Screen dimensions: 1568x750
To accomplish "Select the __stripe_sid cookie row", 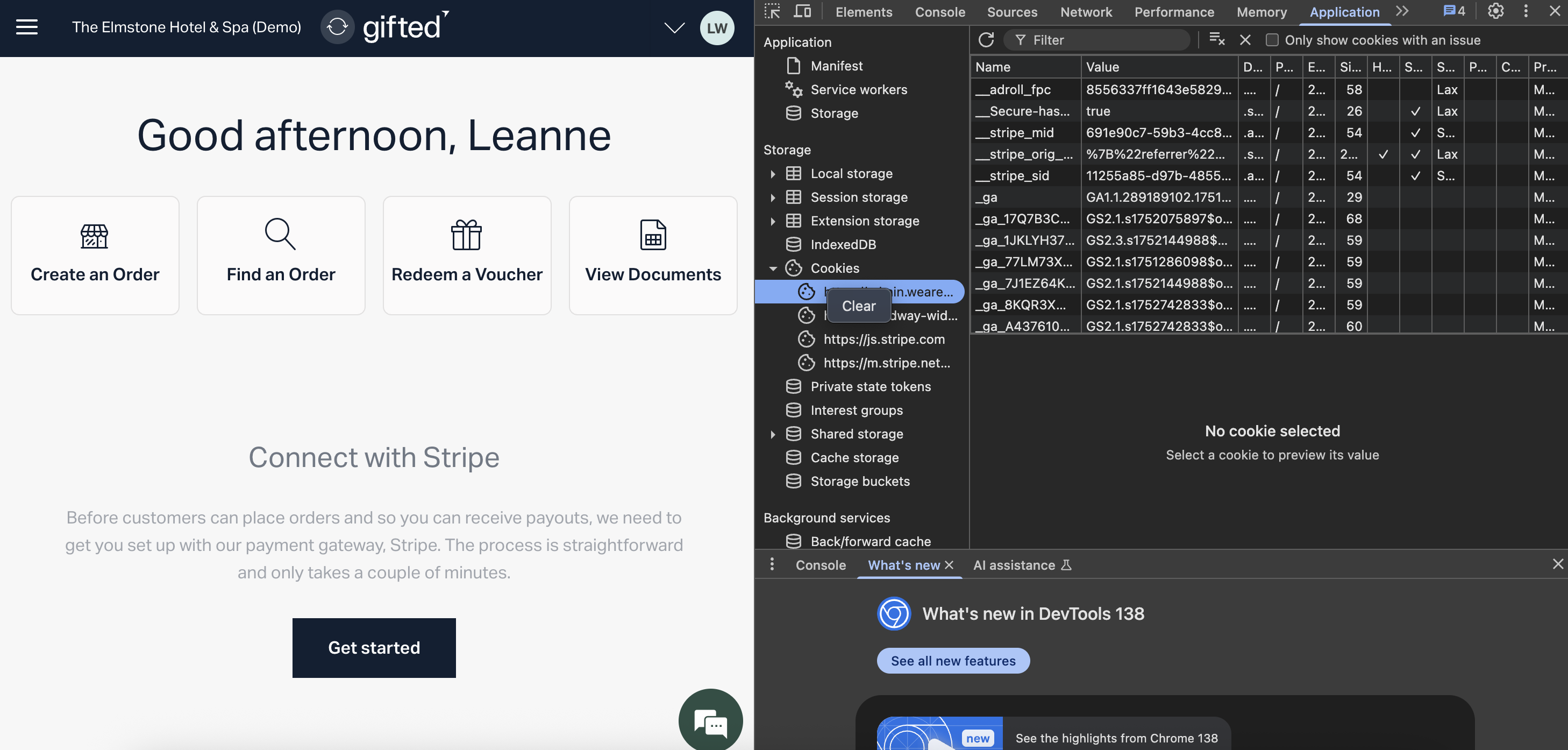I will point(1268,175).
